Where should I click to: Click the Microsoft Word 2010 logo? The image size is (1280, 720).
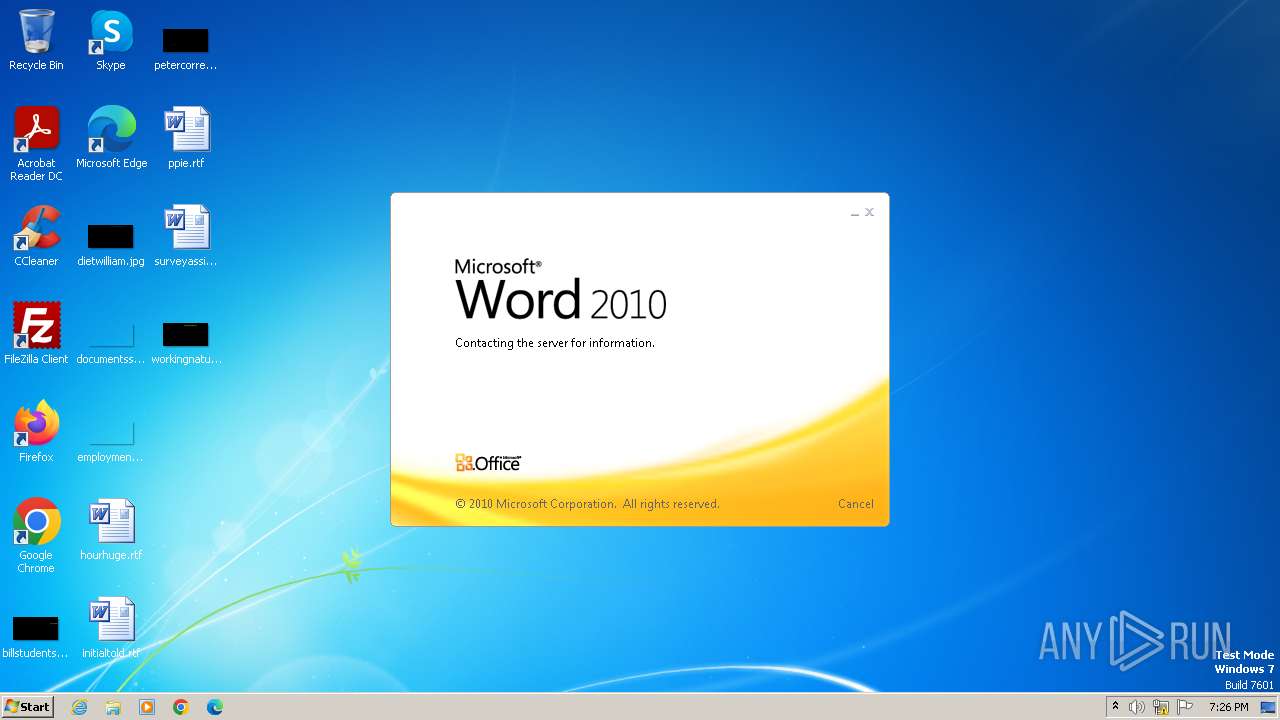tap(560, 289)
